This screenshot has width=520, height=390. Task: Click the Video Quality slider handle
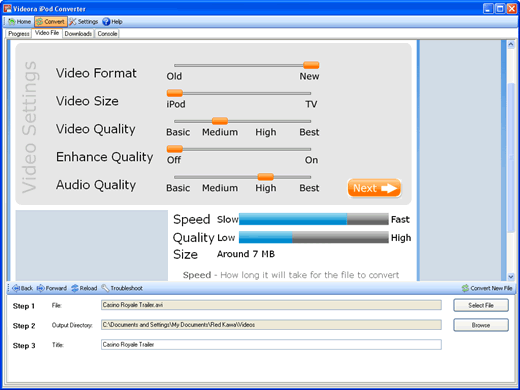pos(220,121)
